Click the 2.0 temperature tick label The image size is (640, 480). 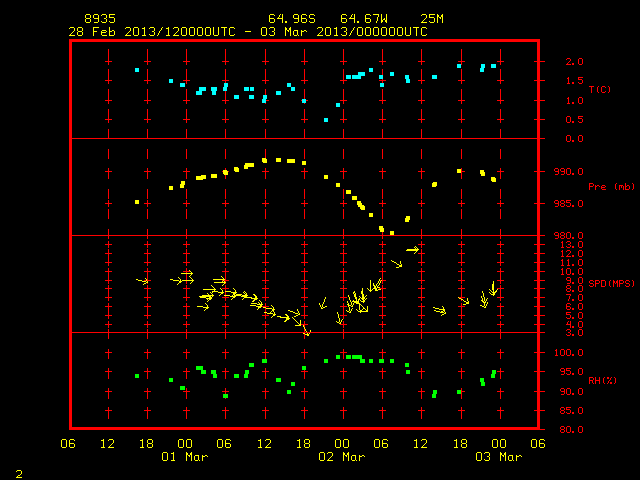[574, 62]
